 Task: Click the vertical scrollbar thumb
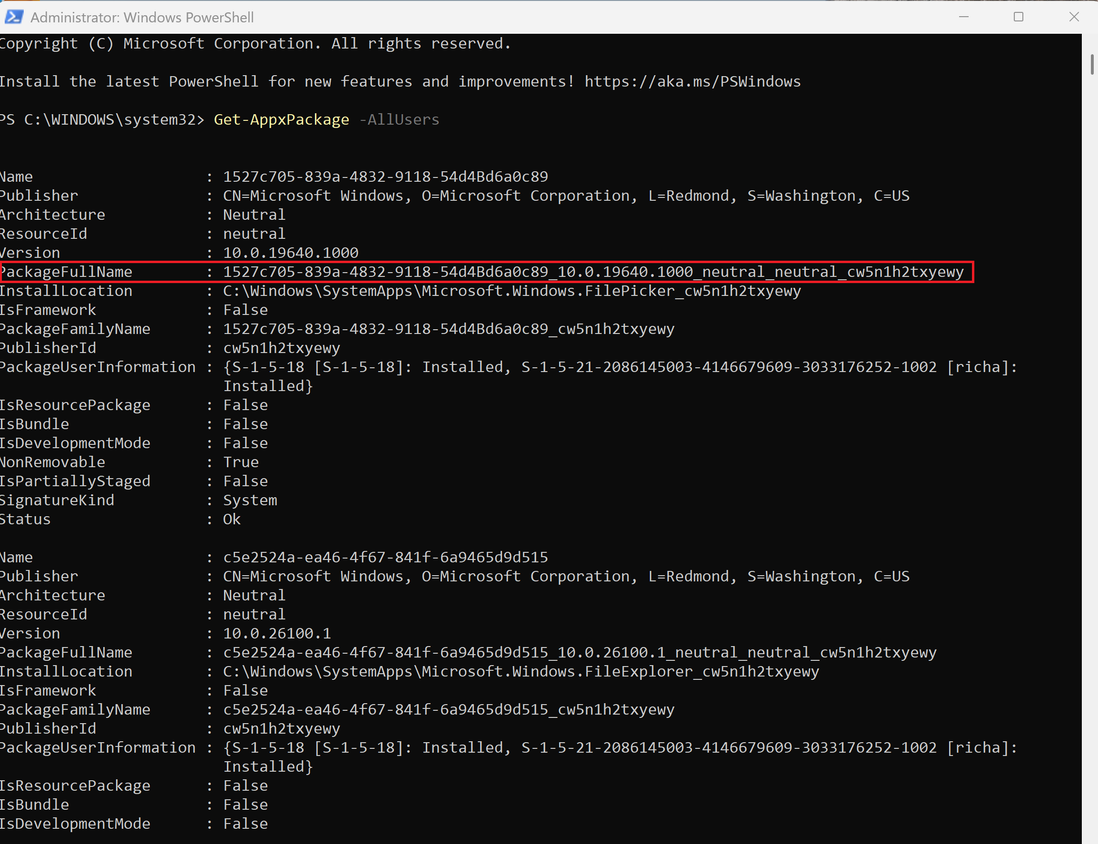[x=1092, y=63]
